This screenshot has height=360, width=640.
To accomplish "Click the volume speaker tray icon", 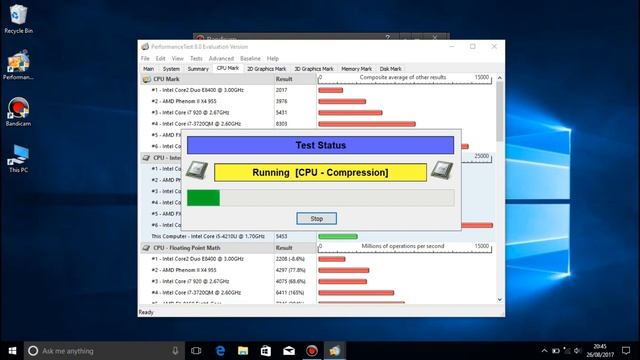I will pyautogui.click(x=577, y=351).
